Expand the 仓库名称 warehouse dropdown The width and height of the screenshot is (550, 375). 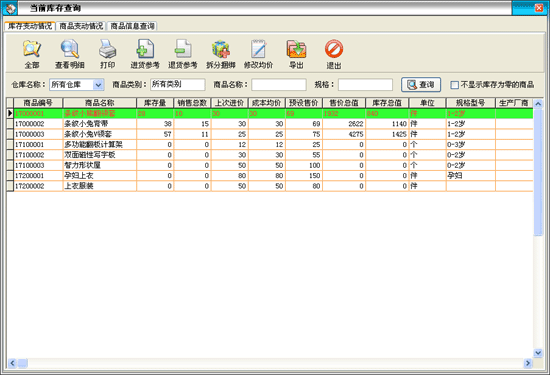tap(98, 85)
